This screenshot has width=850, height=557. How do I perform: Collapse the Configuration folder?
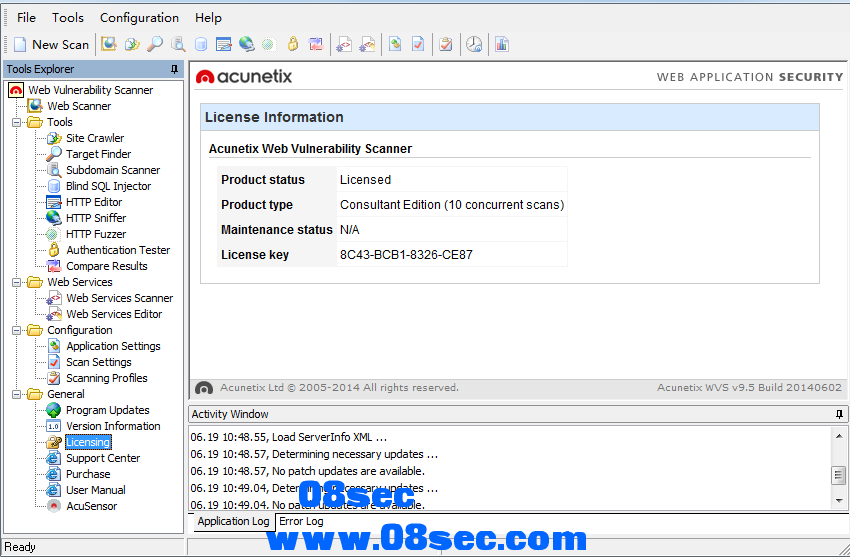(17, 331)
